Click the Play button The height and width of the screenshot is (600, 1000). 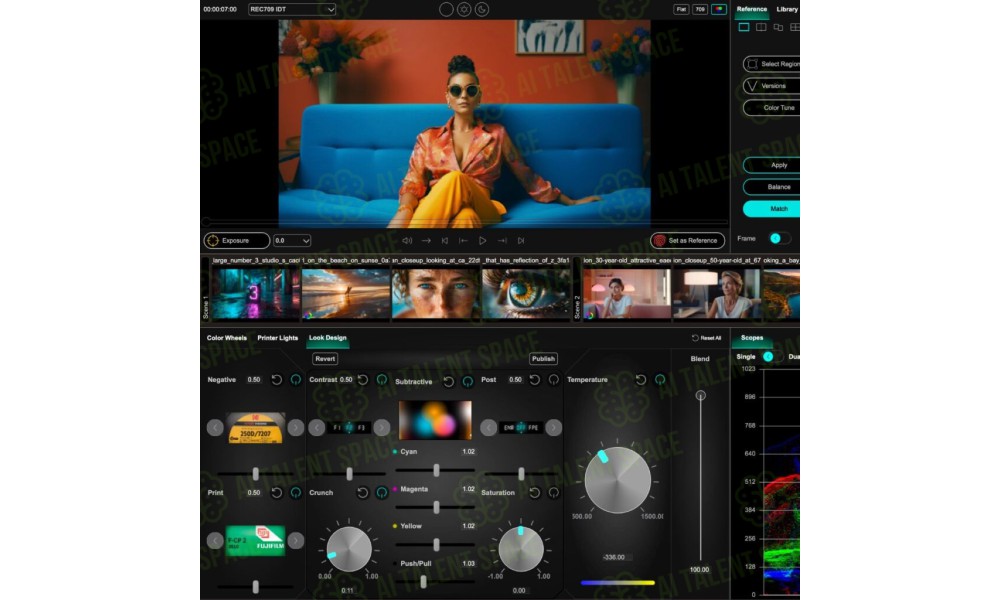tap(483, 240)
